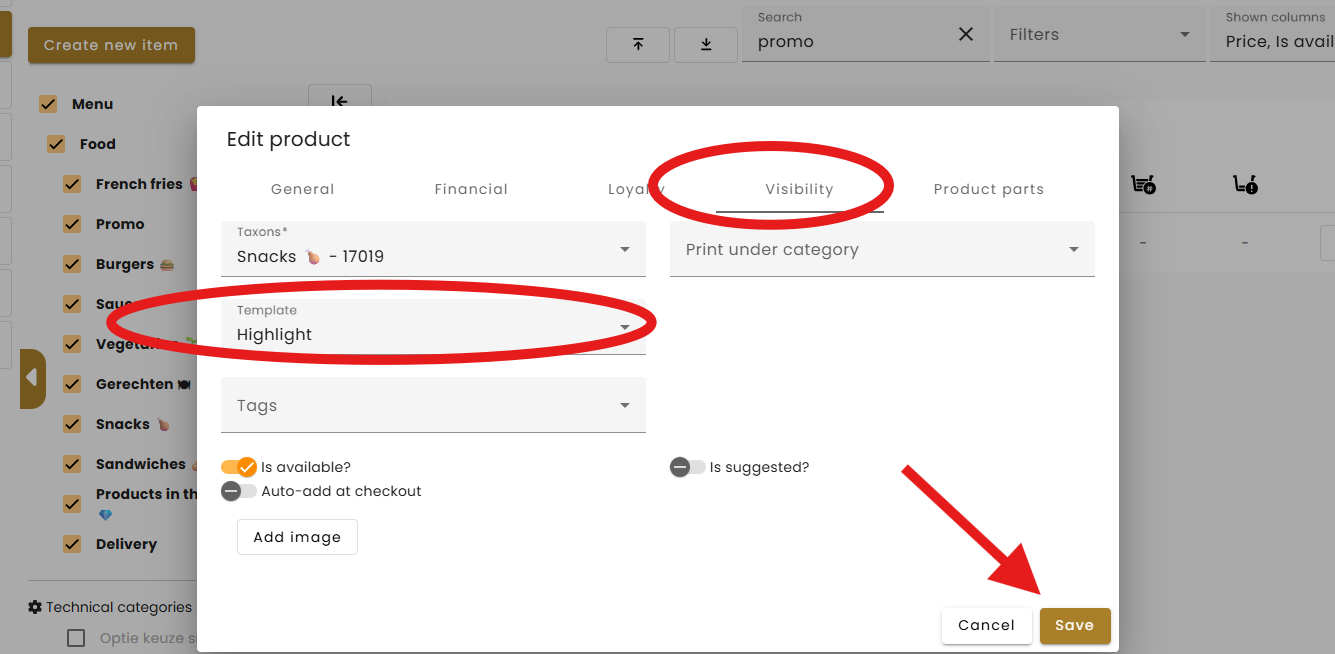The width and height of the screenshot is (1335, 654).
Task: Open the Product parts tab
Action: [x=988, y=189]
